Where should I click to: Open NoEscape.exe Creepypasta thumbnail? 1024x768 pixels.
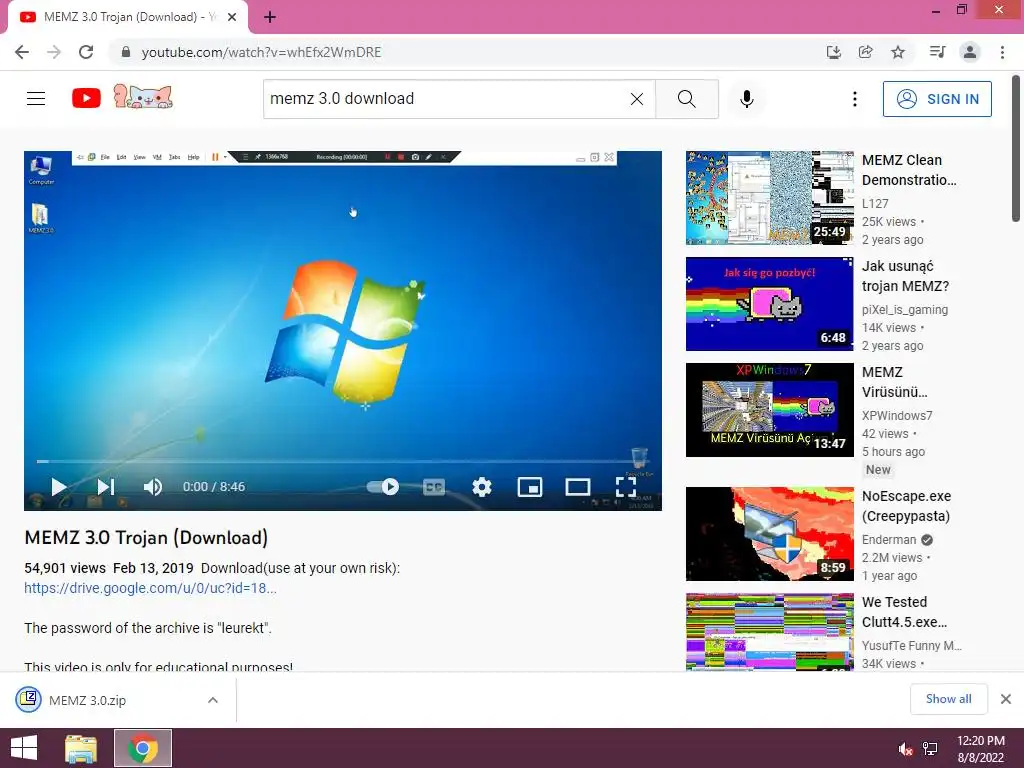pos(769,534)
